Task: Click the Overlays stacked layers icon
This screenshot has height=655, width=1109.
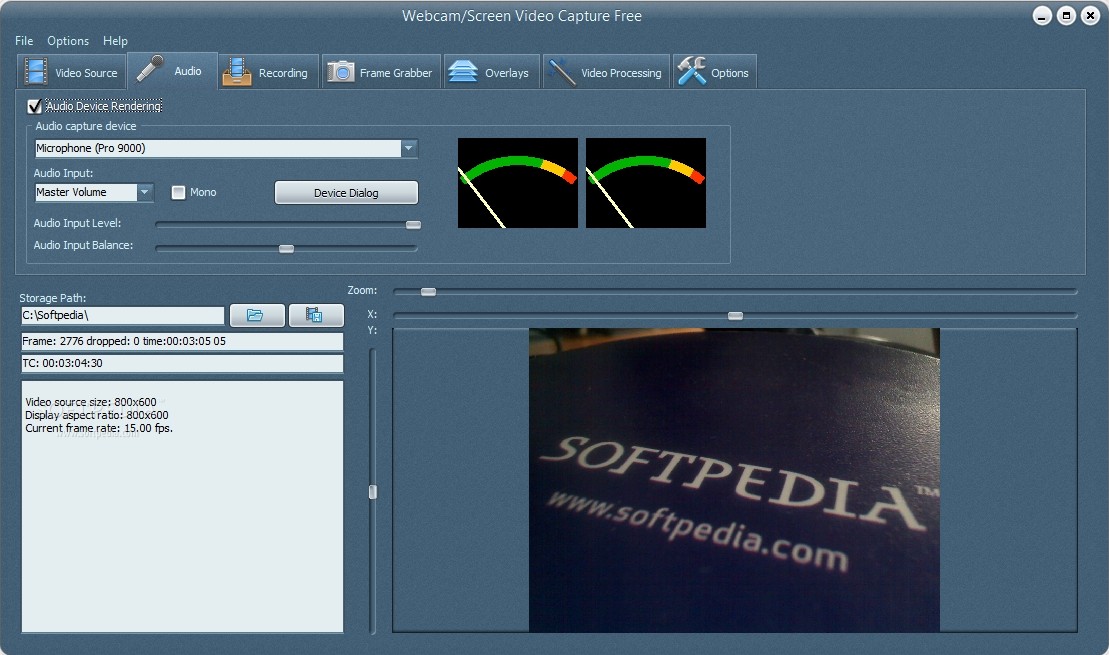Action: [463, 71]
